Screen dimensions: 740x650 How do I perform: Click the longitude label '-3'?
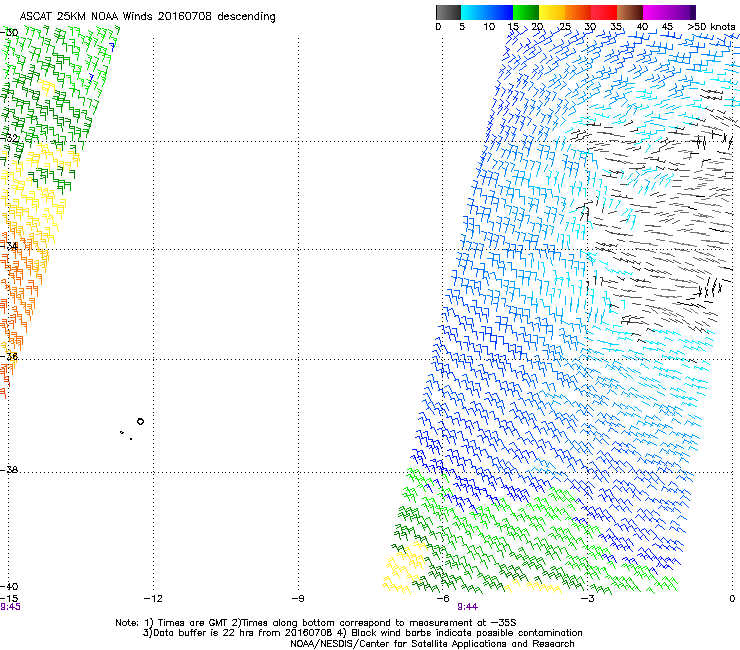(587, 599)
